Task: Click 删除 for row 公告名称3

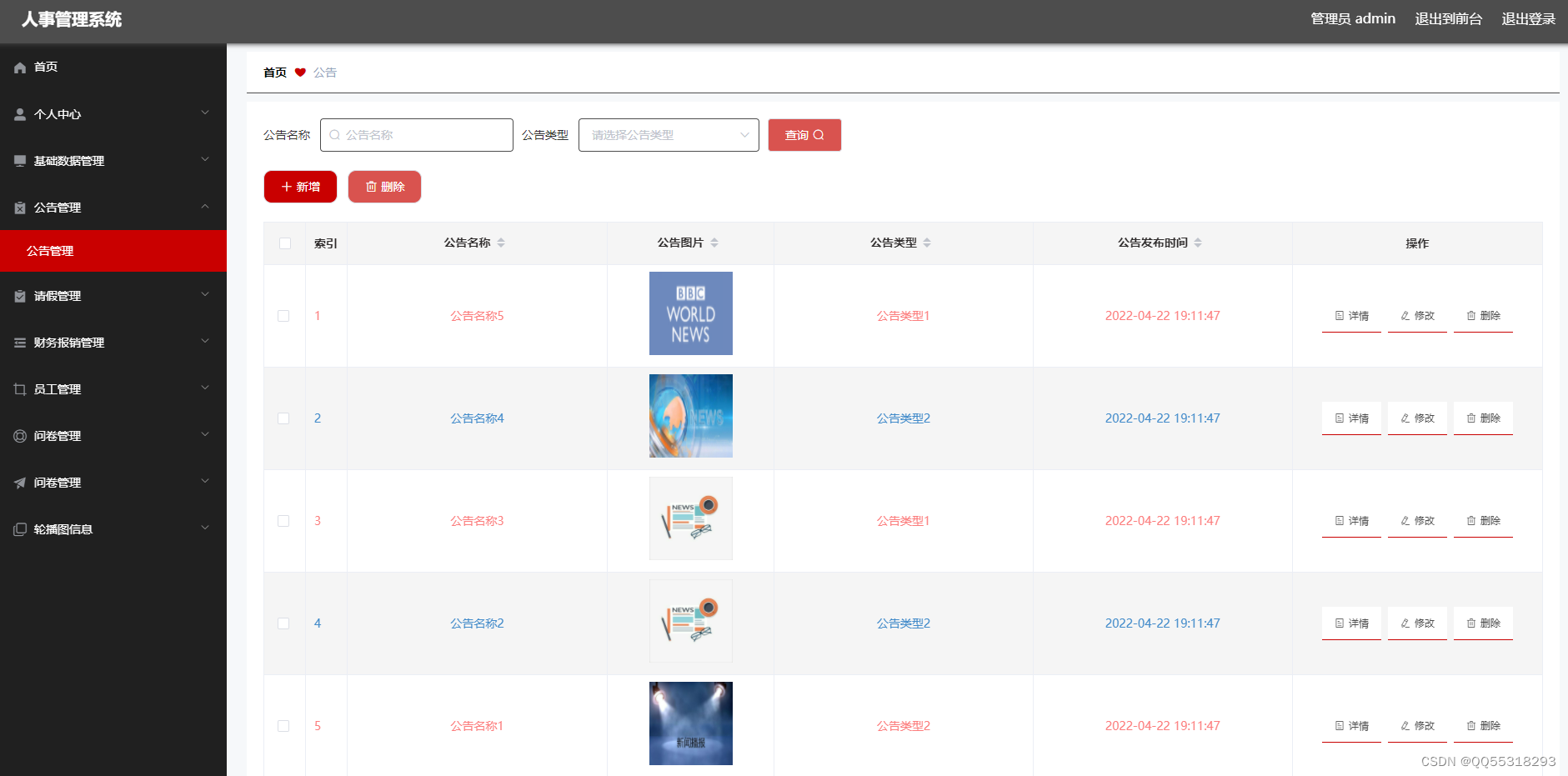Action: tap(1483, 521)
